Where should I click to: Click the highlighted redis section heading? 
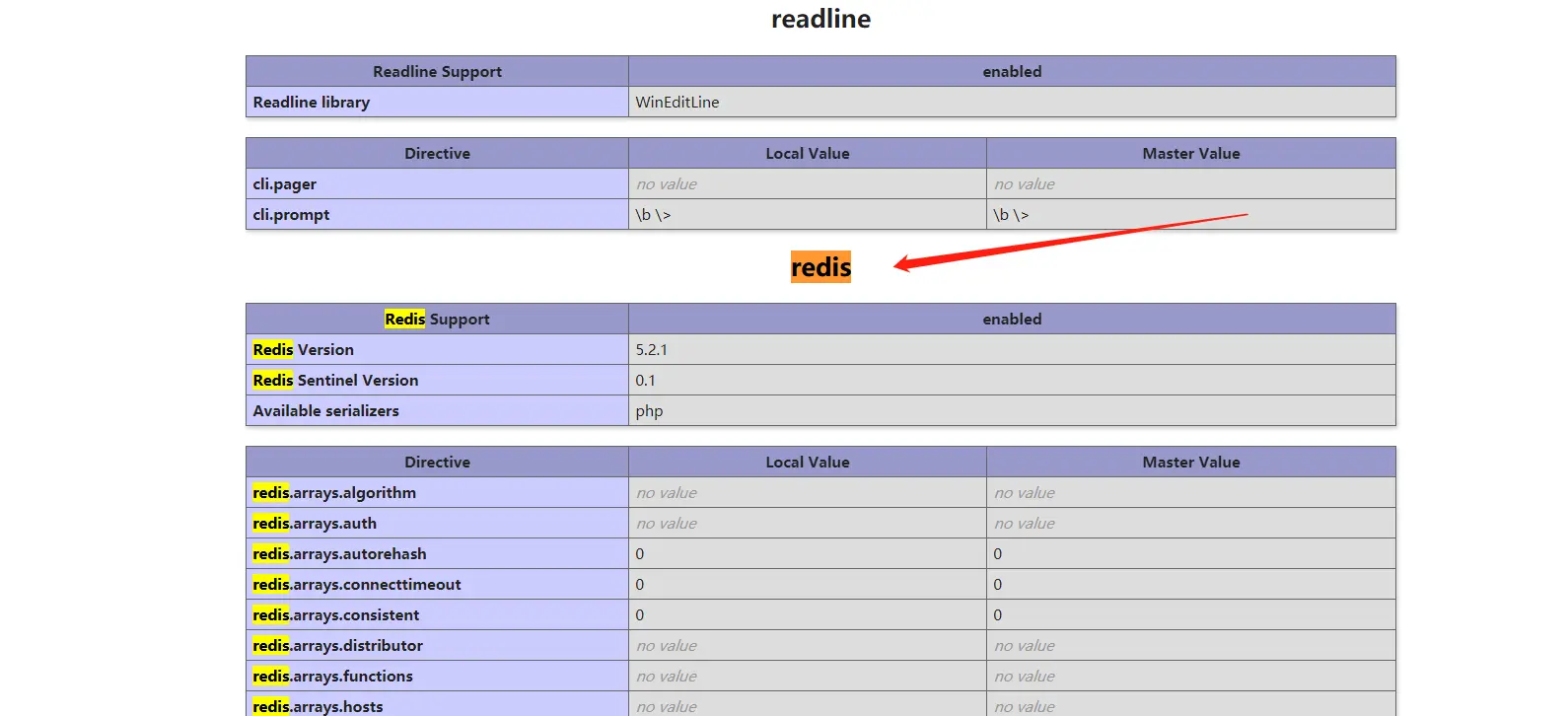click(820, 266)
